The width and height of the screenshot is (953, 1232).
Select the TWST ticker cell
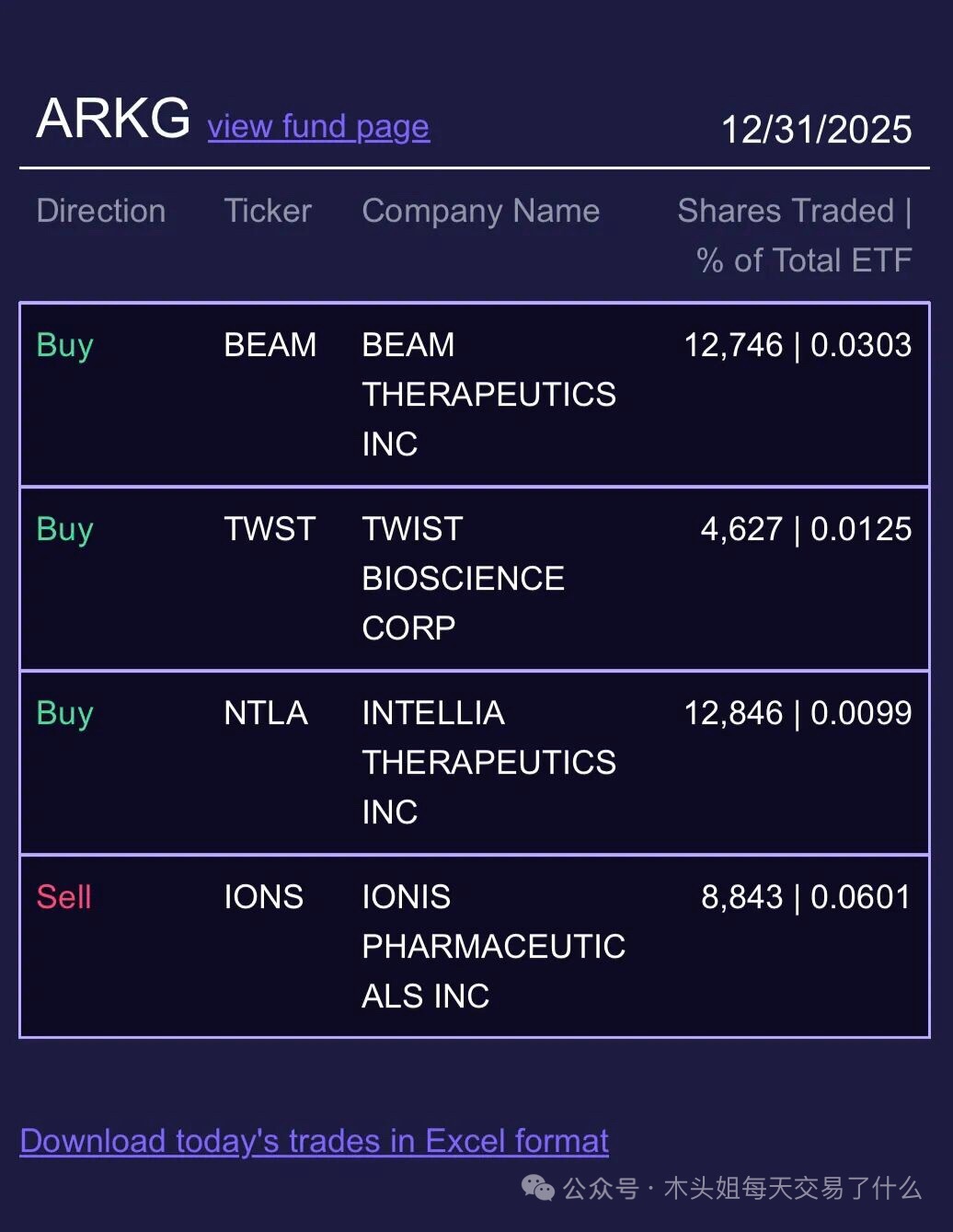[270, 529]
